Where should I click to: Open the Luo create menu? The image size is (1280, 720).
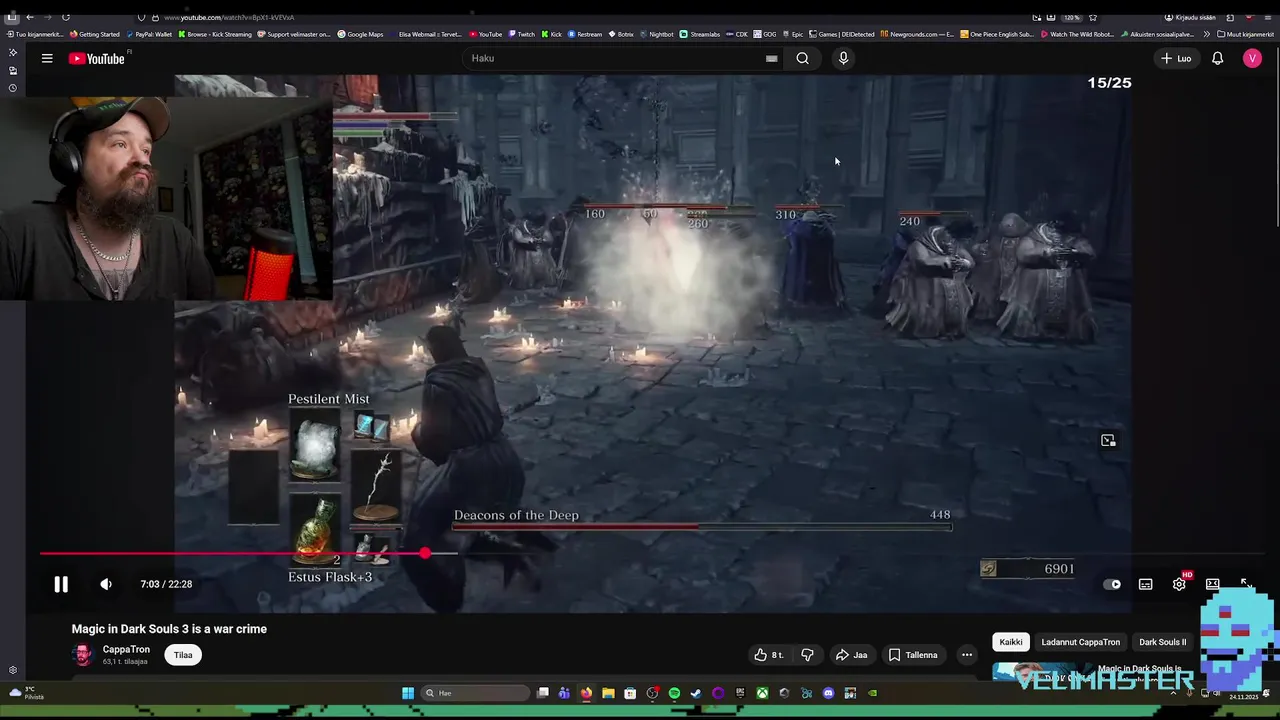[x=1176, y=58]
